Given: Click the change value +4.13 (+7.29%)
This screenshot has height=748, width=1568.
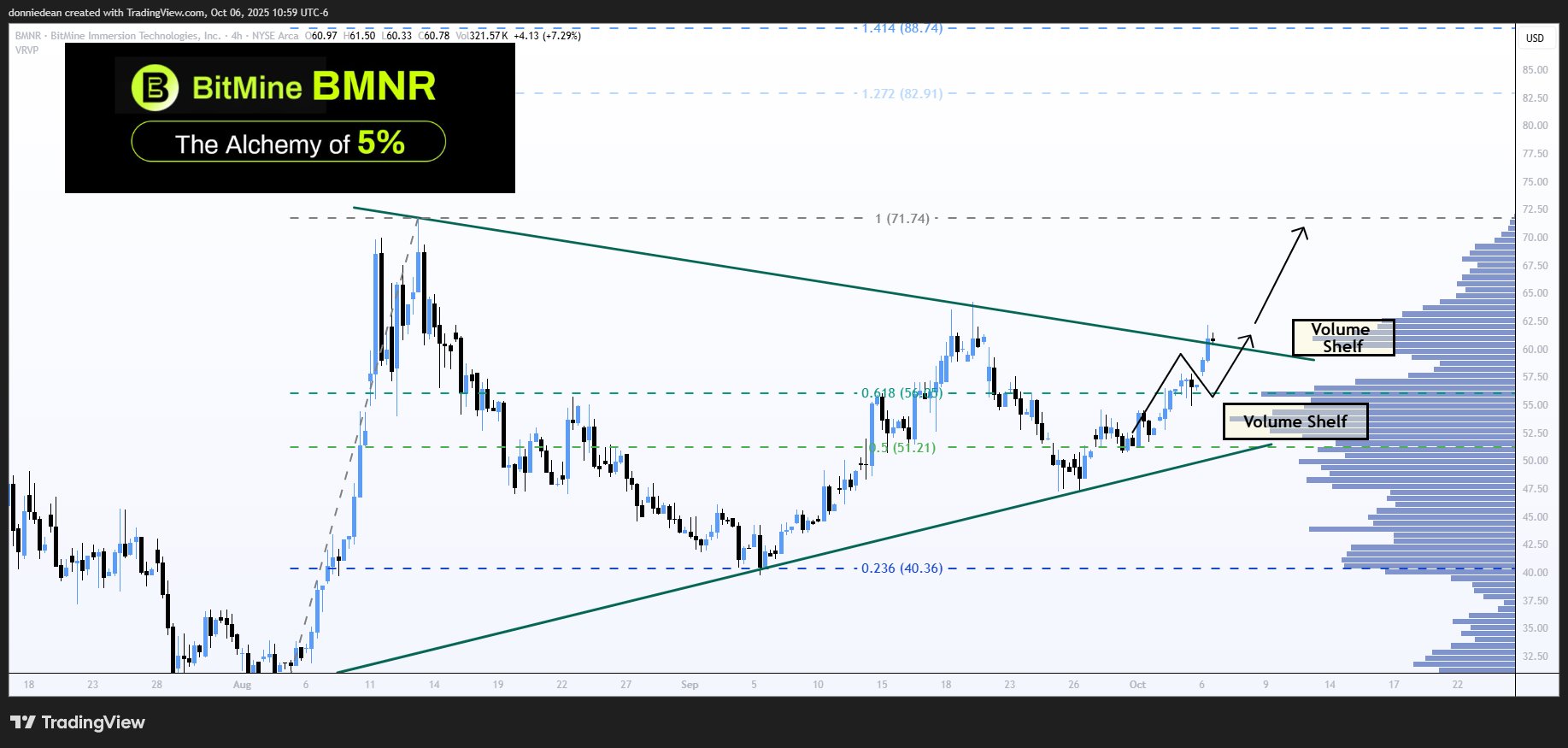Looking at the screenshot, I should coord(548,36).
